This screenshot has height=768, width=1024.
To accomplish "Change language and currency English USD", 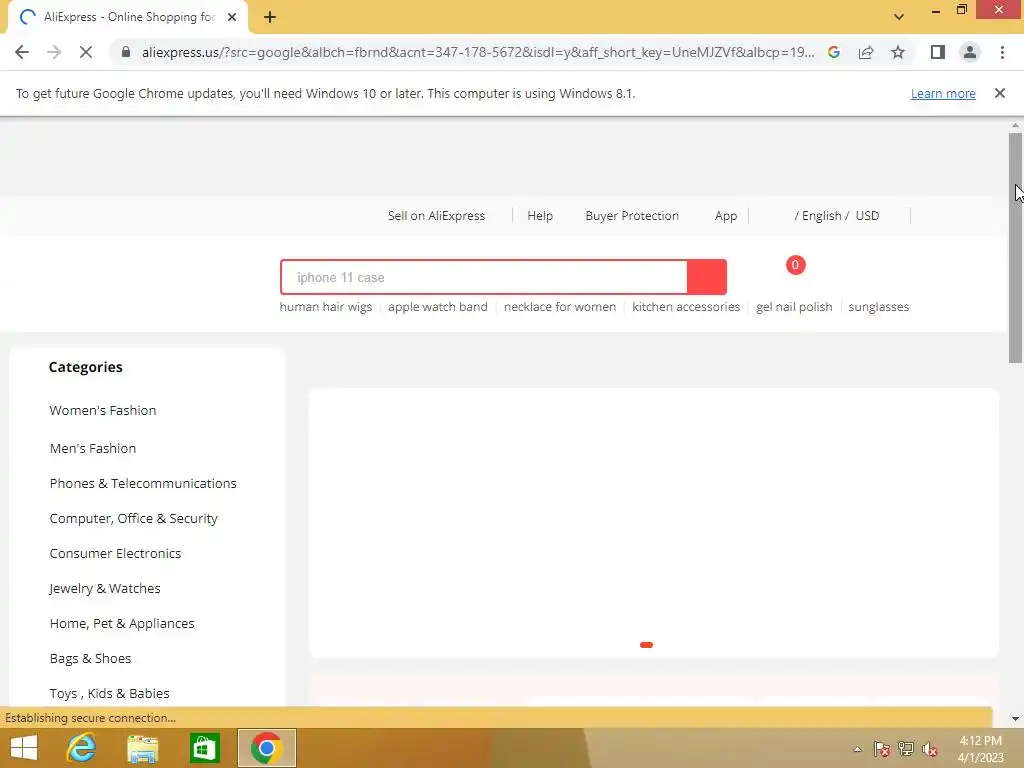I will pos(837,216).
